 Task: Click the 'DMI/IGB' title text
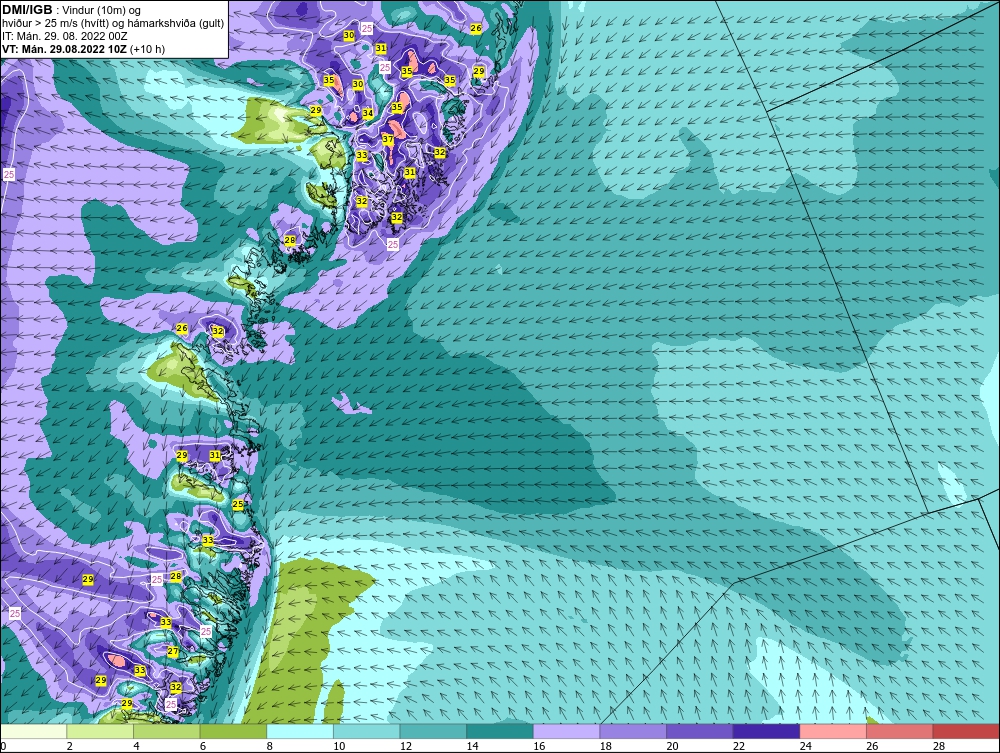click(27, 10)
